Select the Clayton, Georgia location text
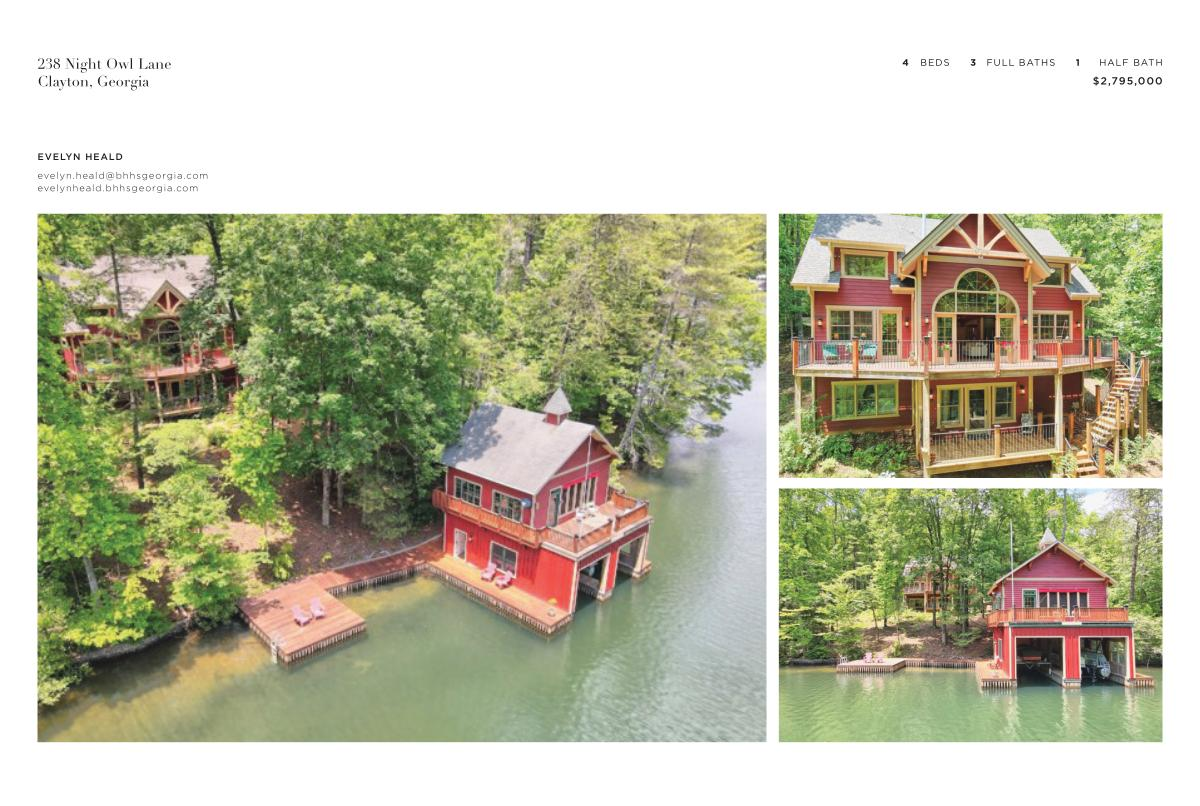The height and width of the screenshot is (806, 1200). click(93, 82)
